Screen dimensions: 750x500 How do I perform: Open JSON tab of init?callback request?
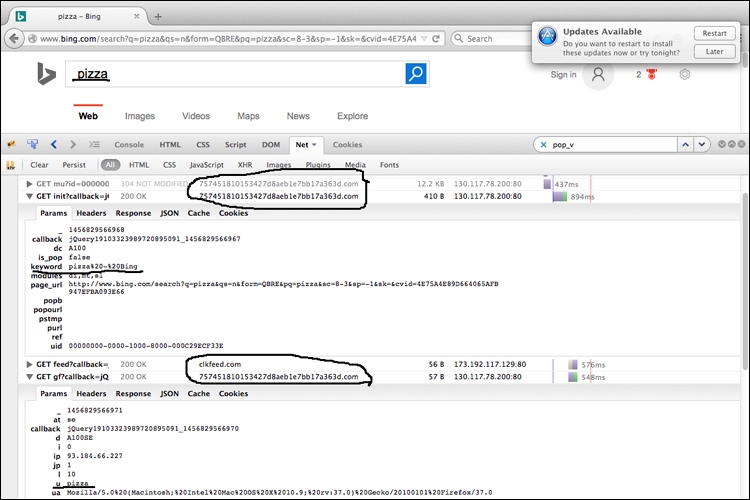[169, 213]
